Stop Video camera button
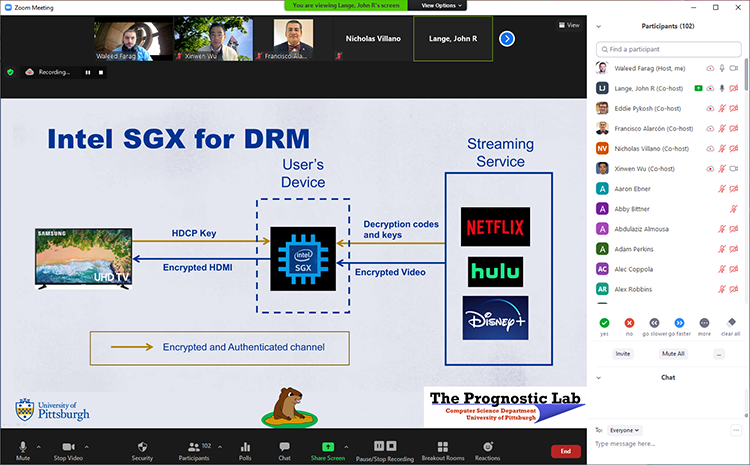The width and height of the screenshot is (750, 465). pyautogui.click(x=68, y=451)
